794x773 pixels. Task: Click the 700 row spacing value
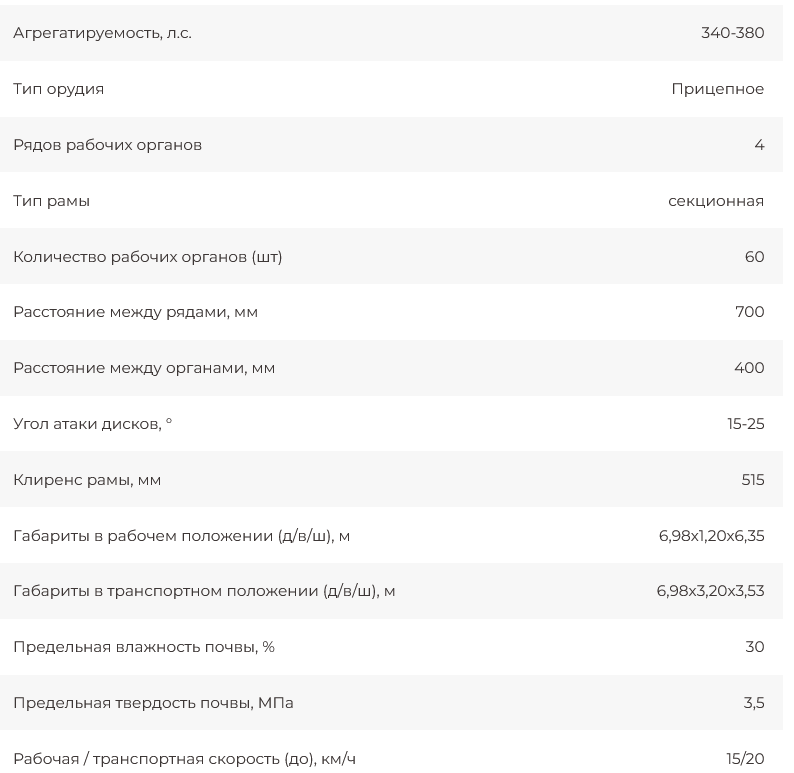tap(749, 312)
